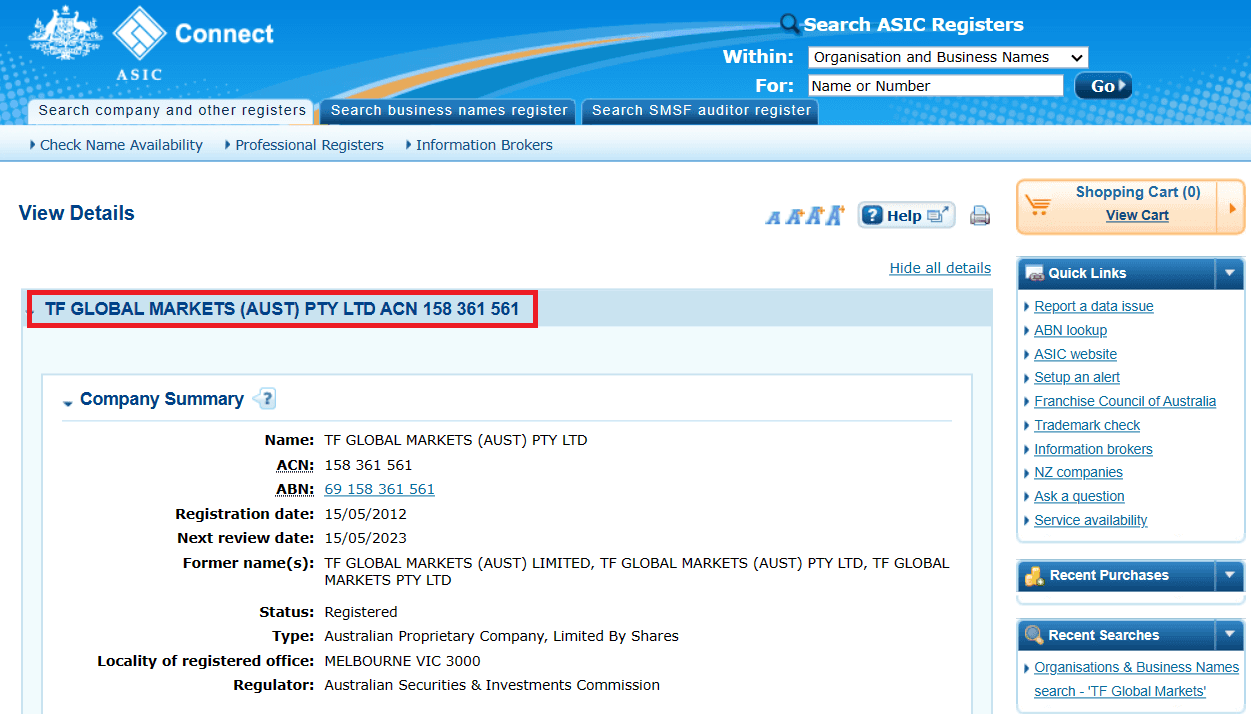Image resolution: width=1251 pixels, height=718 pixels.
Task: Open Service availability quick link
Action: tap(1091, 520)
